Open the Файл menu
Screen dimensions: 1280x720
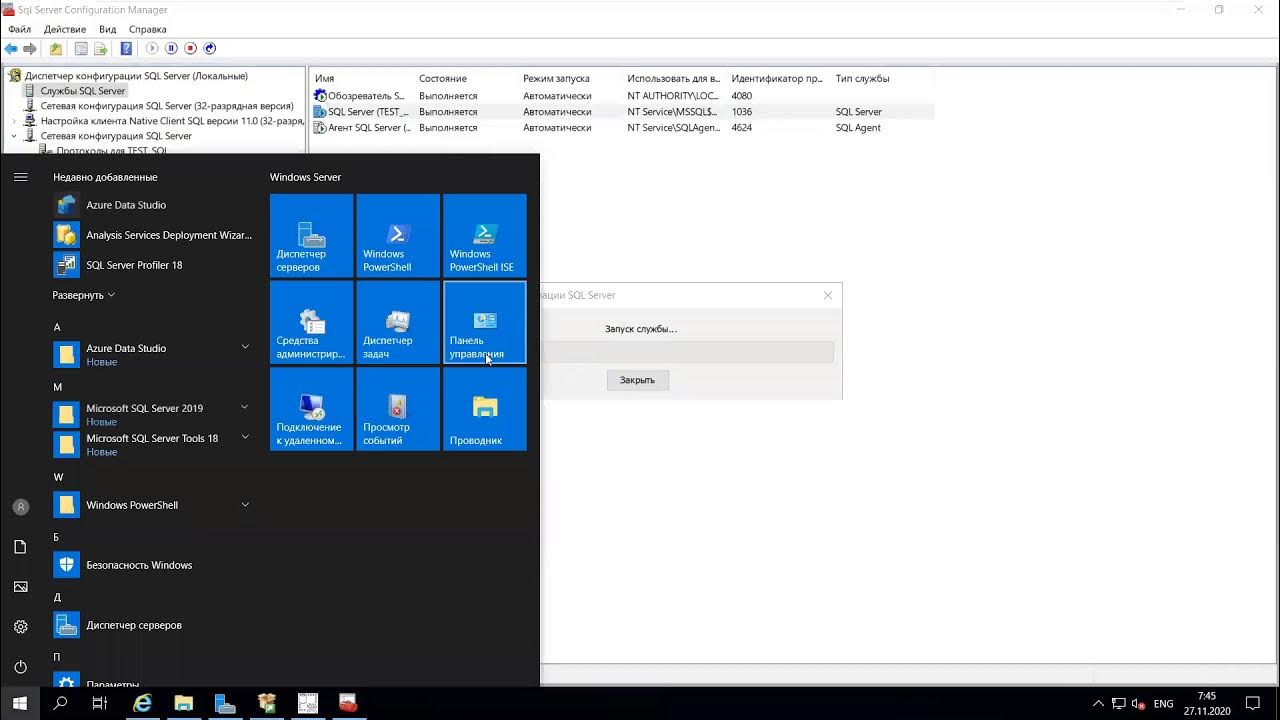pos(19,29)
